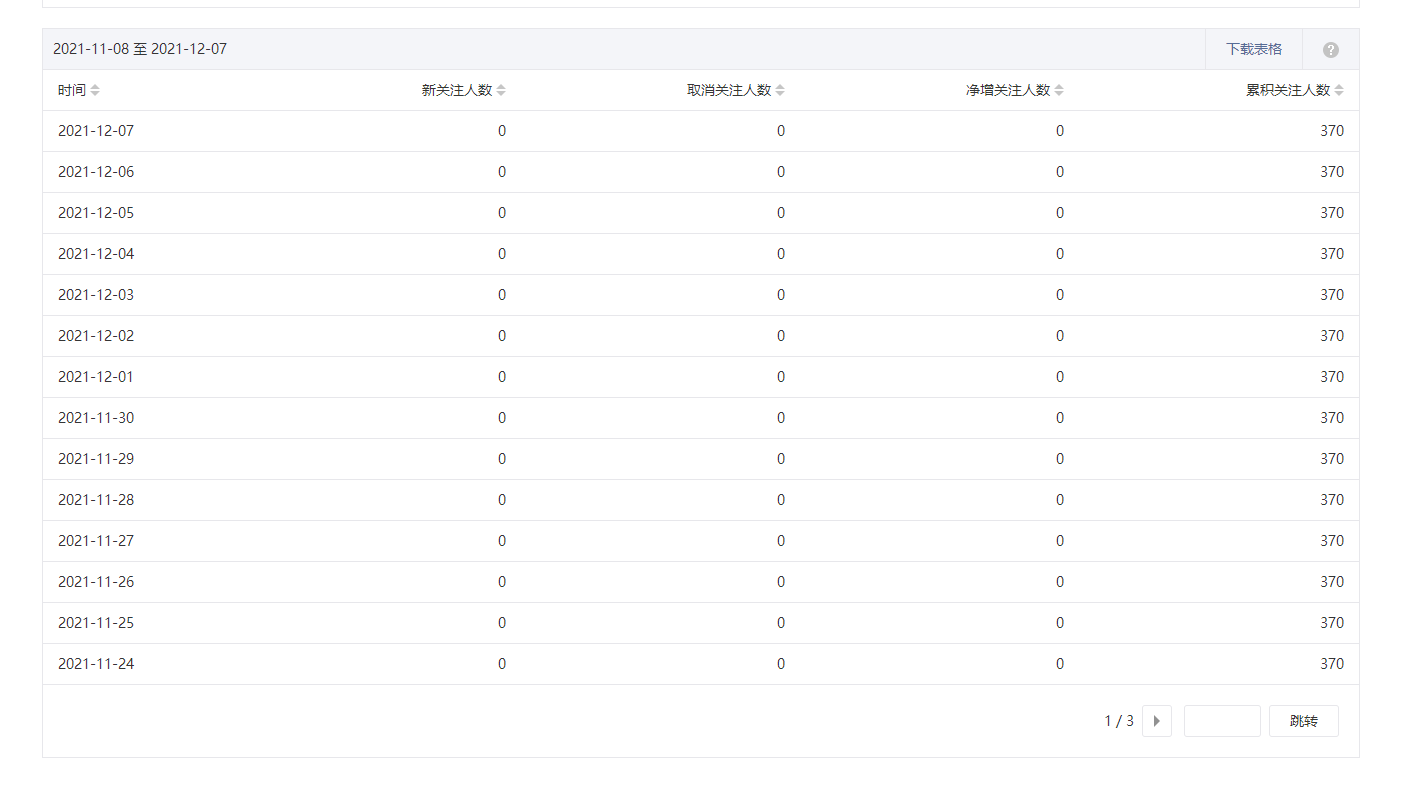The height and width of the screenshot is (785, 1415).
Task: Click the sort arrows beside 取消关注人数
Action: tap(780, 90)
